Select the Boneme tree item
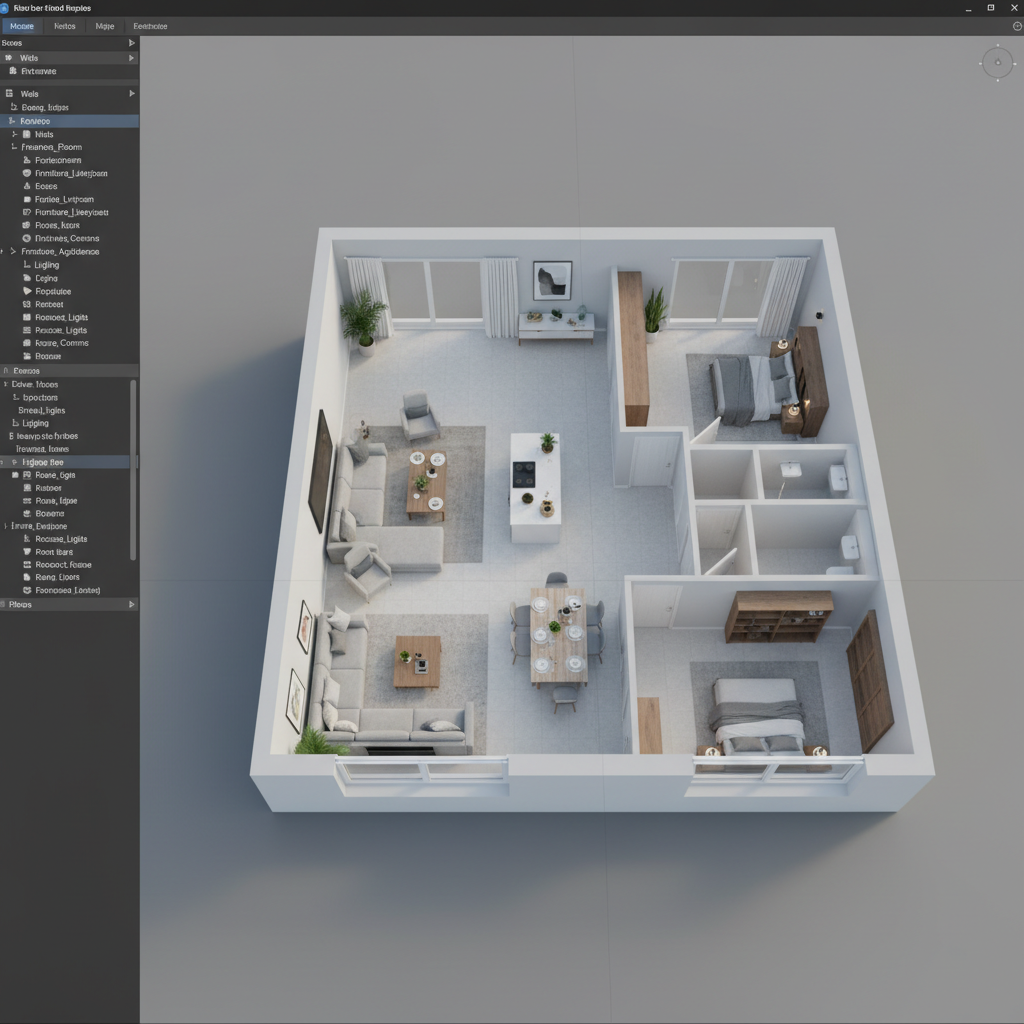The height and width of the screenshot is (1024, 1024). [x=50, y=513]
